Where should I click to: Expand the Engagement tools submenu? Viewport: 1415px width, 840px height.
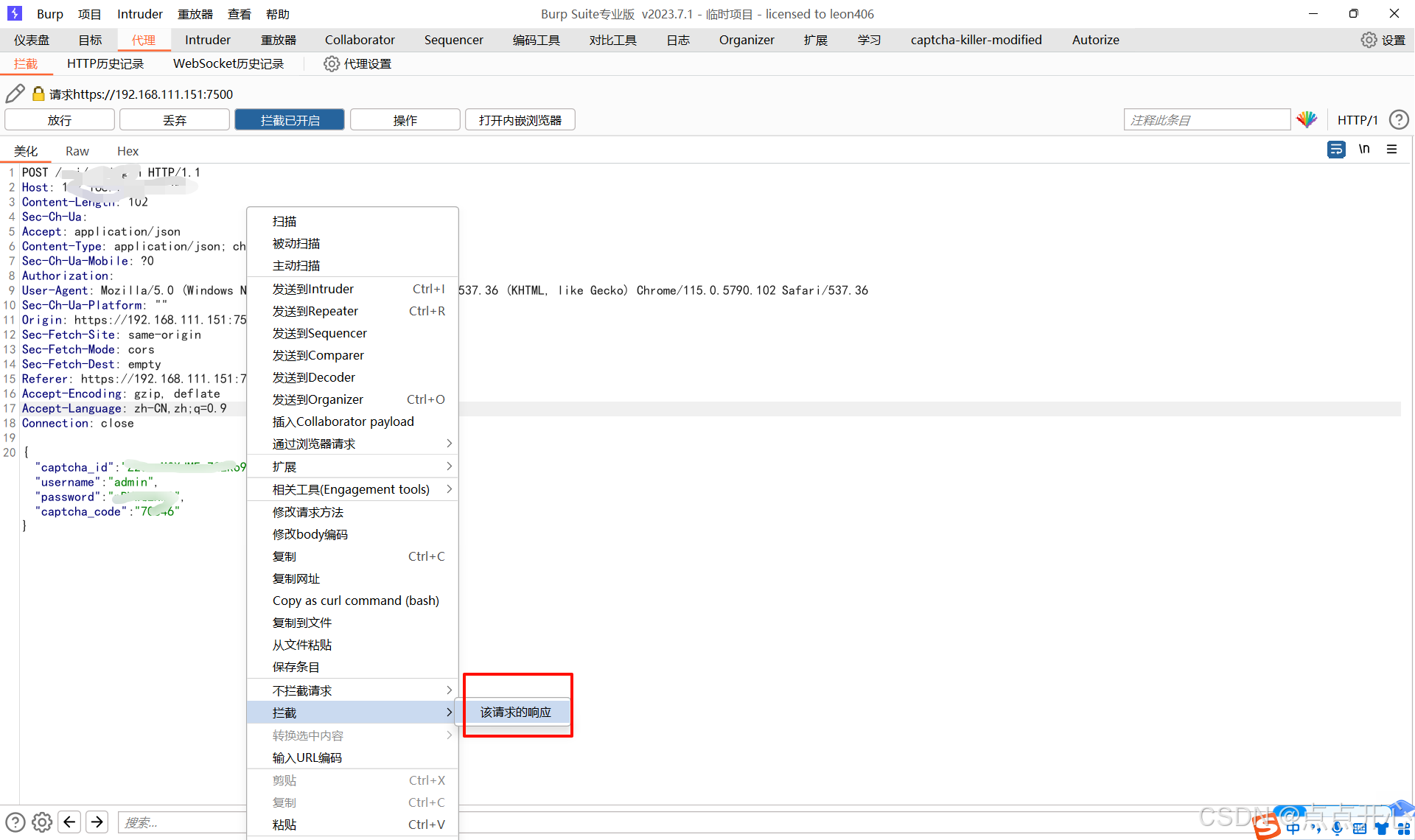pyautogui.click(x=352, y=489)
